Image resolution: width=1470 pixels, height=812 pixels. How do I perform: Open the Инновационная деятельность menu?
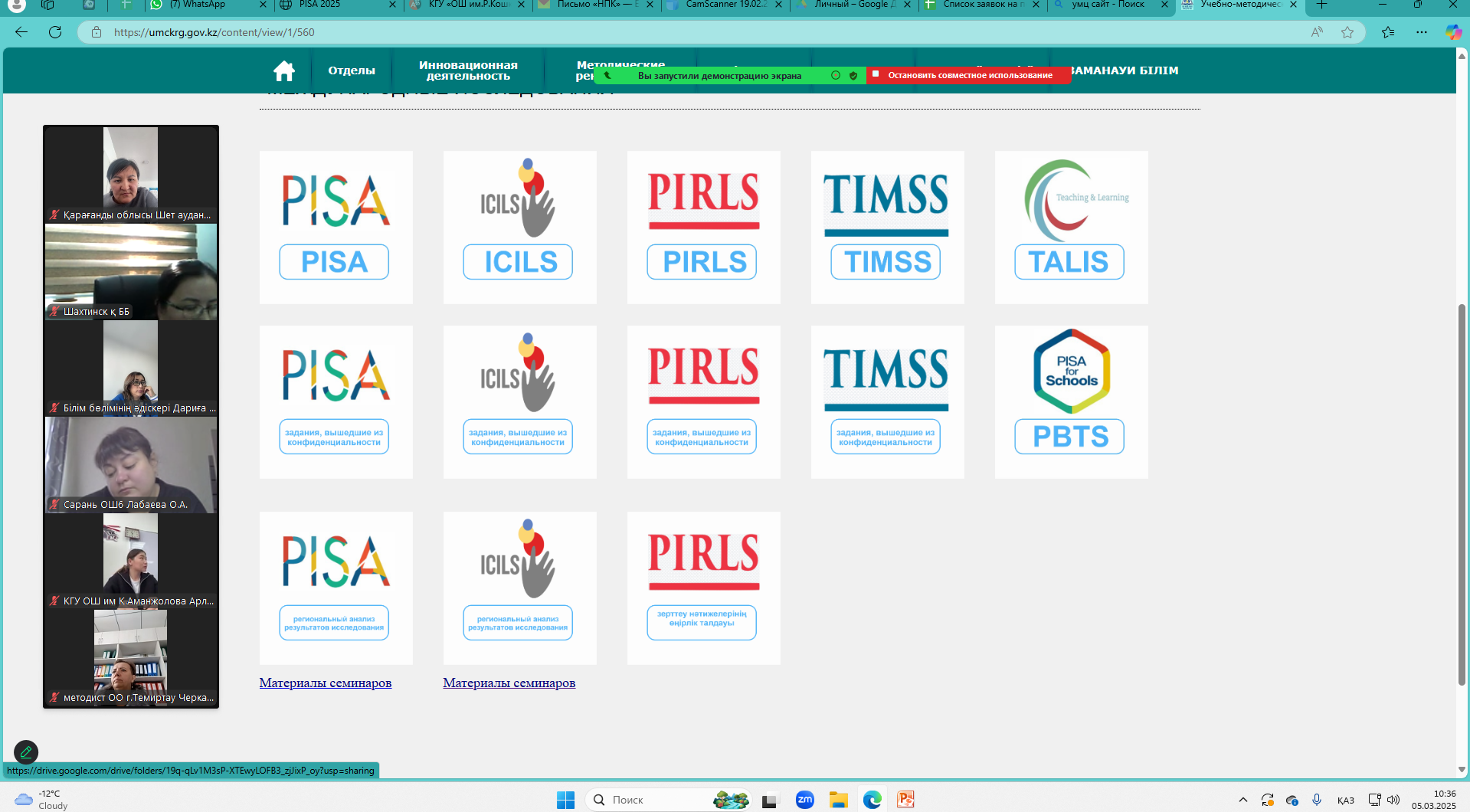pos(468,70)
